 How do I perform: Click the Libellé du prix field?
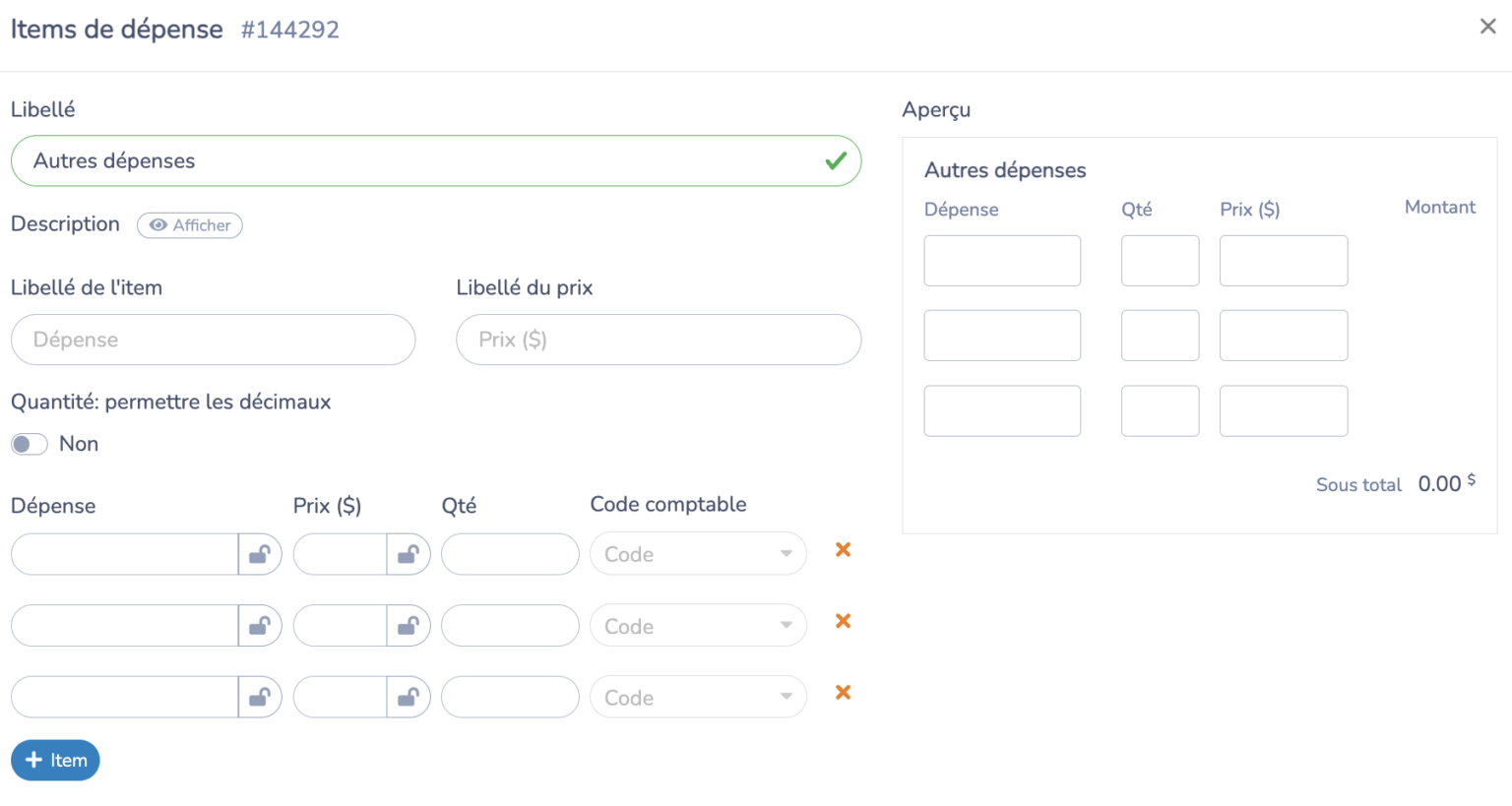pos(659,340)
